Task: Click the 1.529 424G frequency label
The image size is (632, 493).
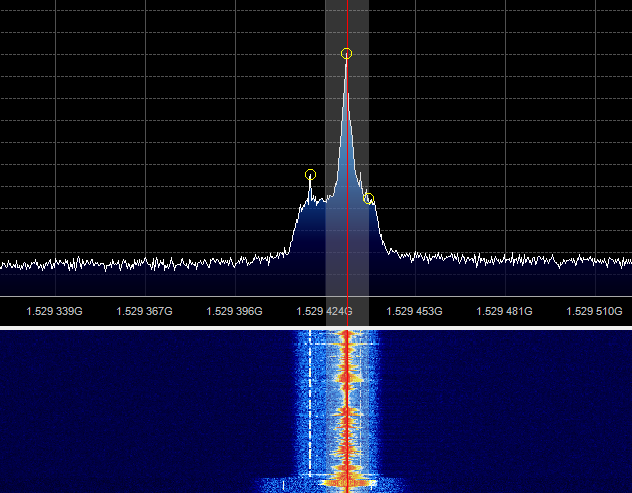Action: click(324, 311)
